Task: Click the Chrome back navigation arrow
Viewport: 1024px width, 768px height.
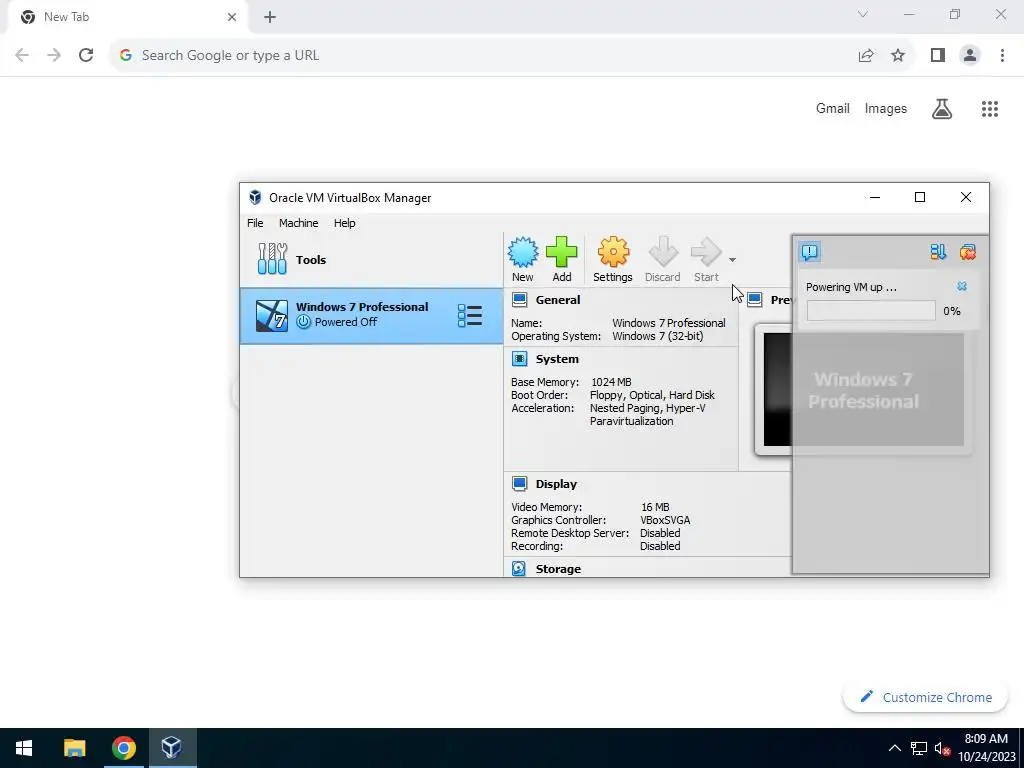Action: click(x=22, y=56)
